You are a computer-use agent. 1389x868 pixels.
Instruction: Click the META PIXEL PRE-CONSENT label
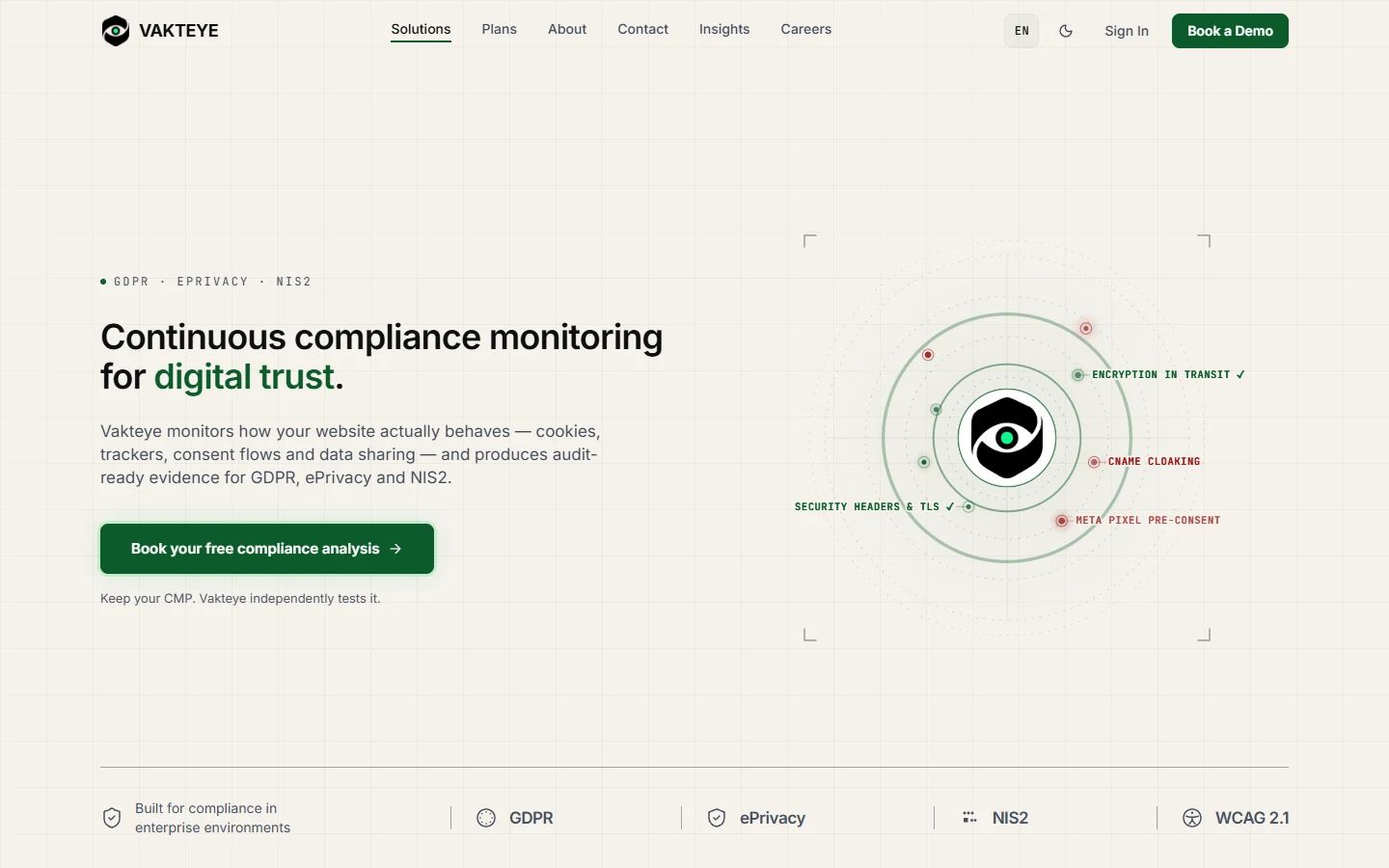click(1148, 521)
